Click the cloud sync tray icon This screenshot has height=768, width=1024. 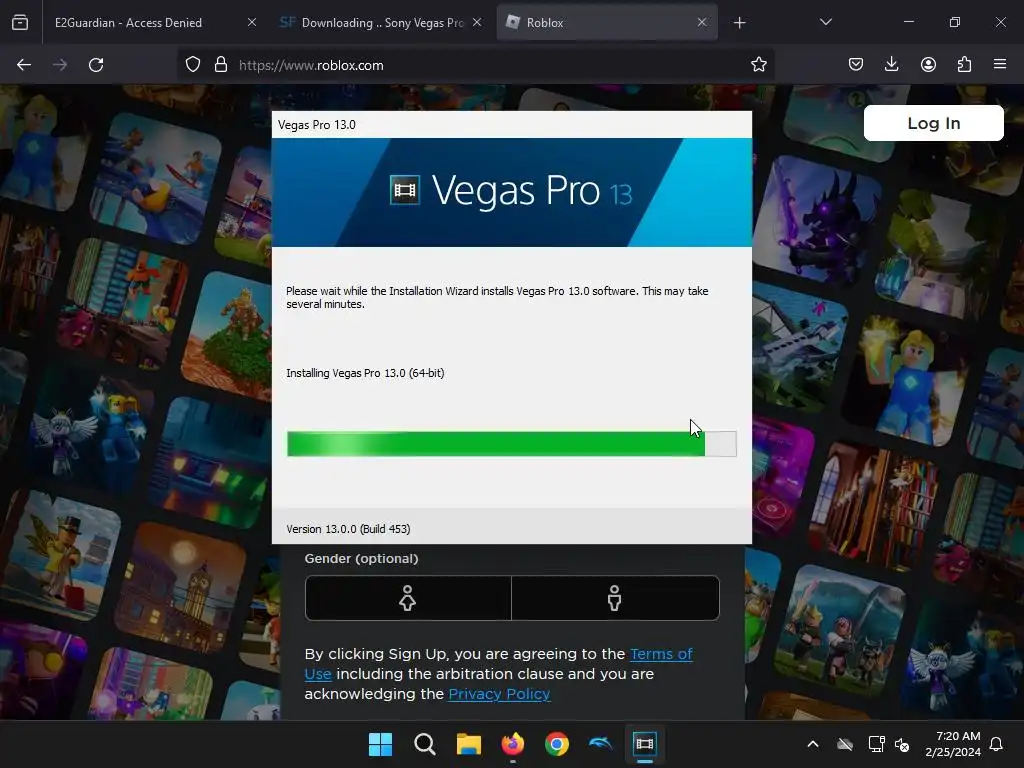(844, 744)
